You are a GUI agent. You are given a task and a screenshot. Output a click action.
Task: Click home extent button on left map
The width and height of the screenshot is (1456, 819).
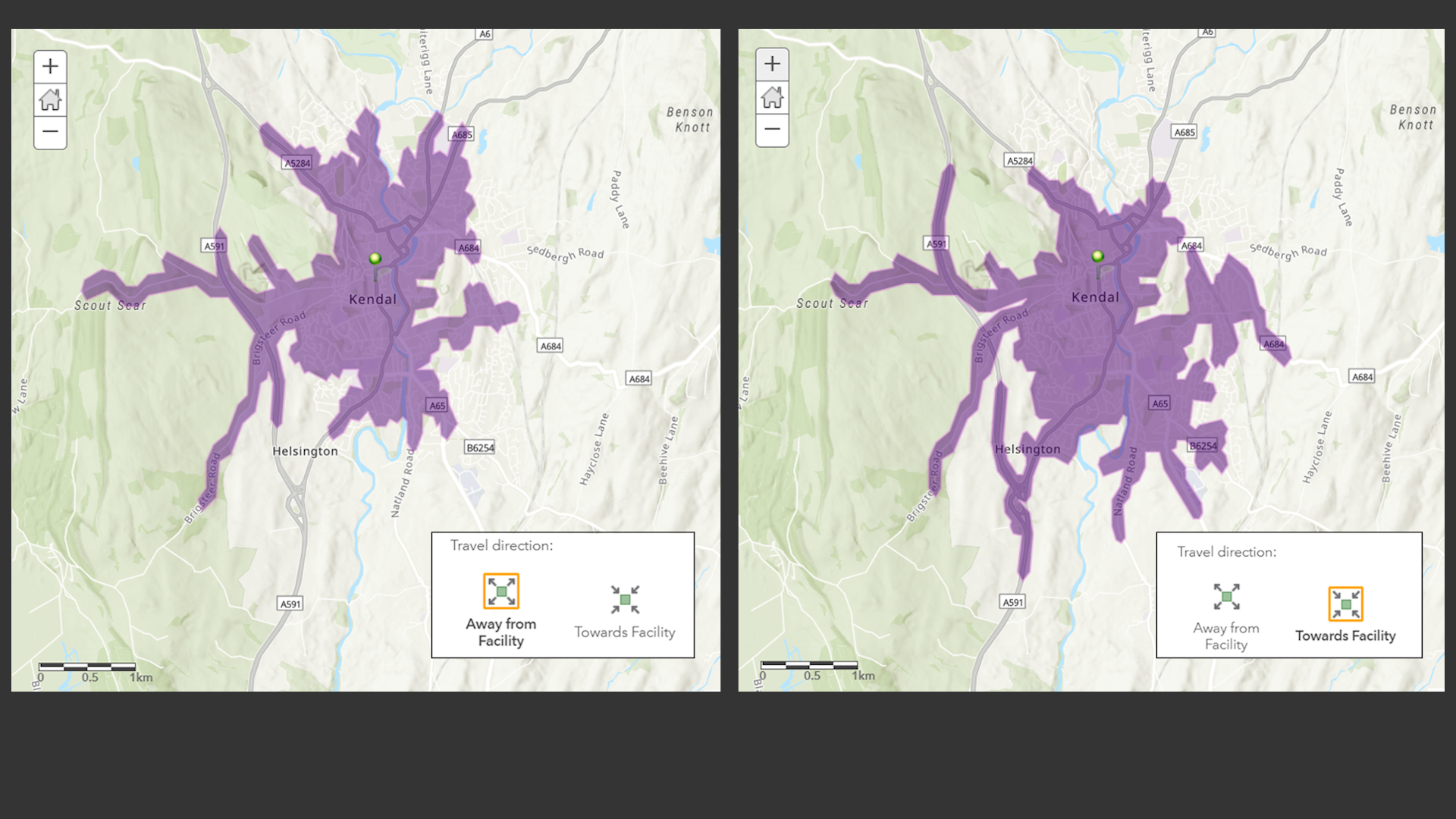coord(50,99)
